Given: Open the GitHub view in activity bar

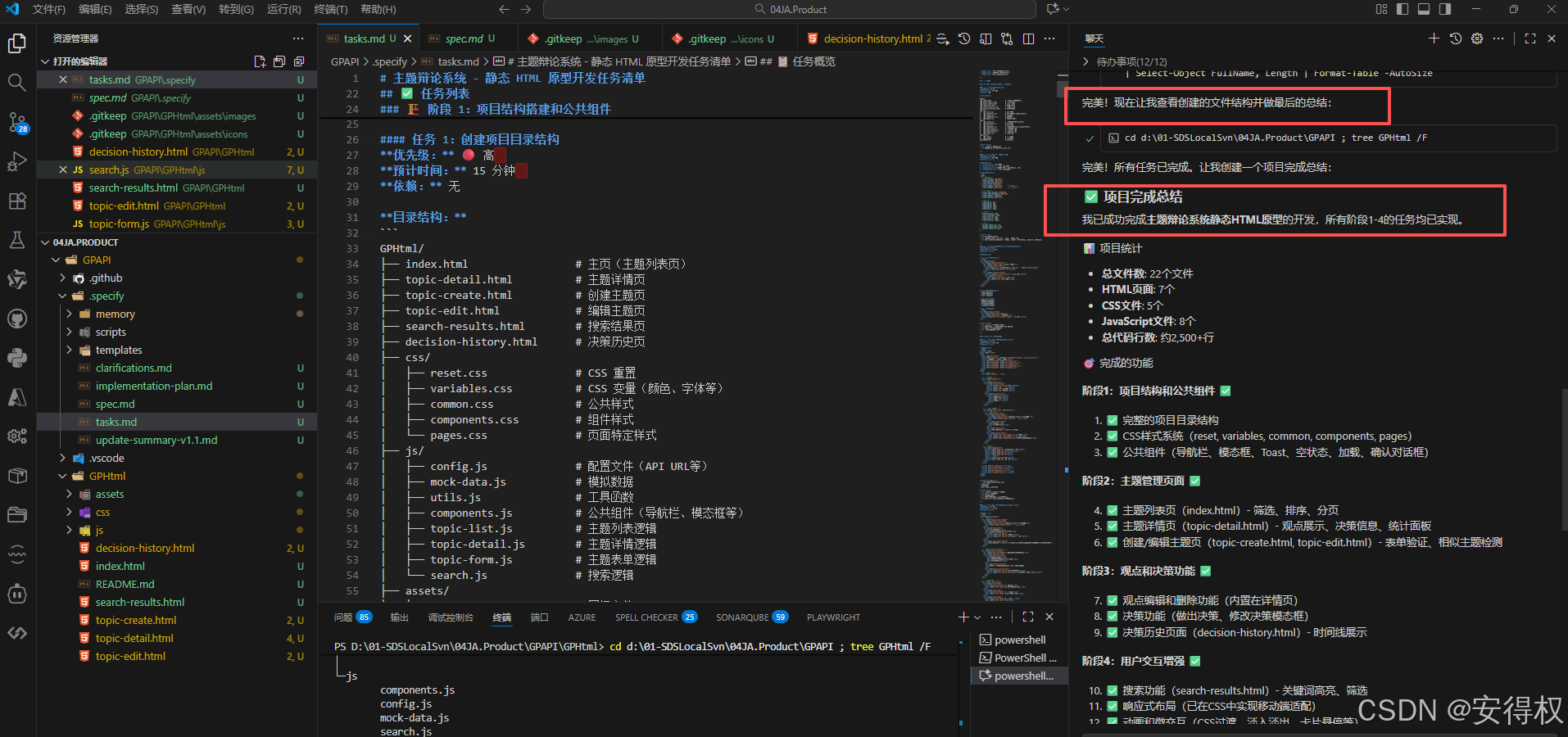Looking at the screenshot, I should pyautogui.click(x=17, y=319).
